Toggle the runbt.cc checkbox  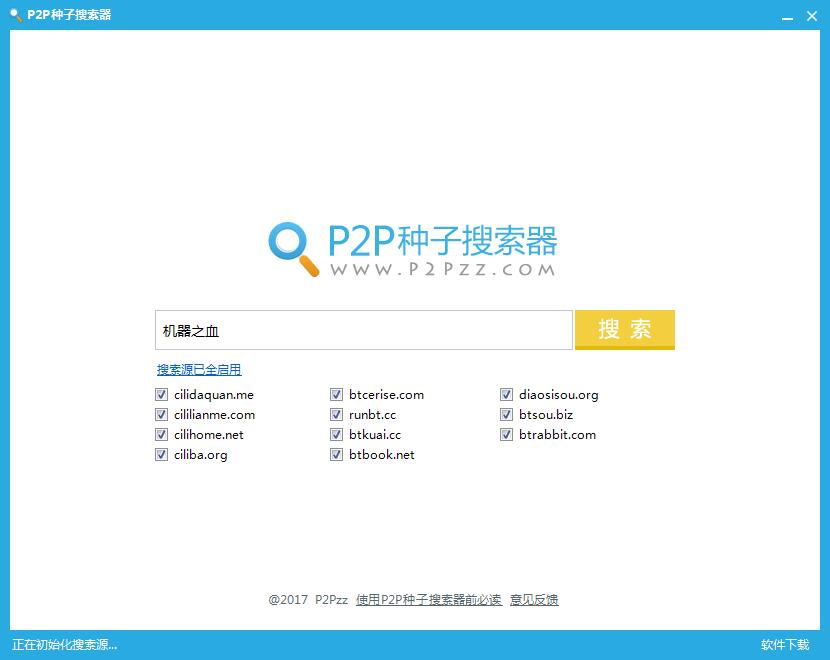coord(337,414)
